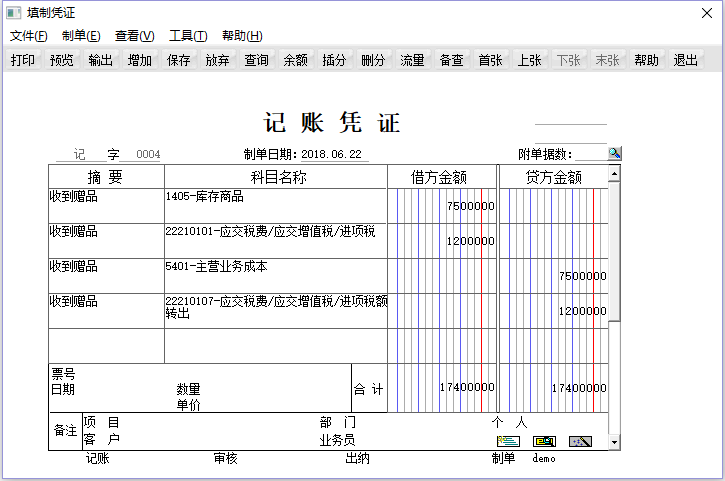Click the 摘要 column header
The image size is (725, 481).
coord(106,177)
